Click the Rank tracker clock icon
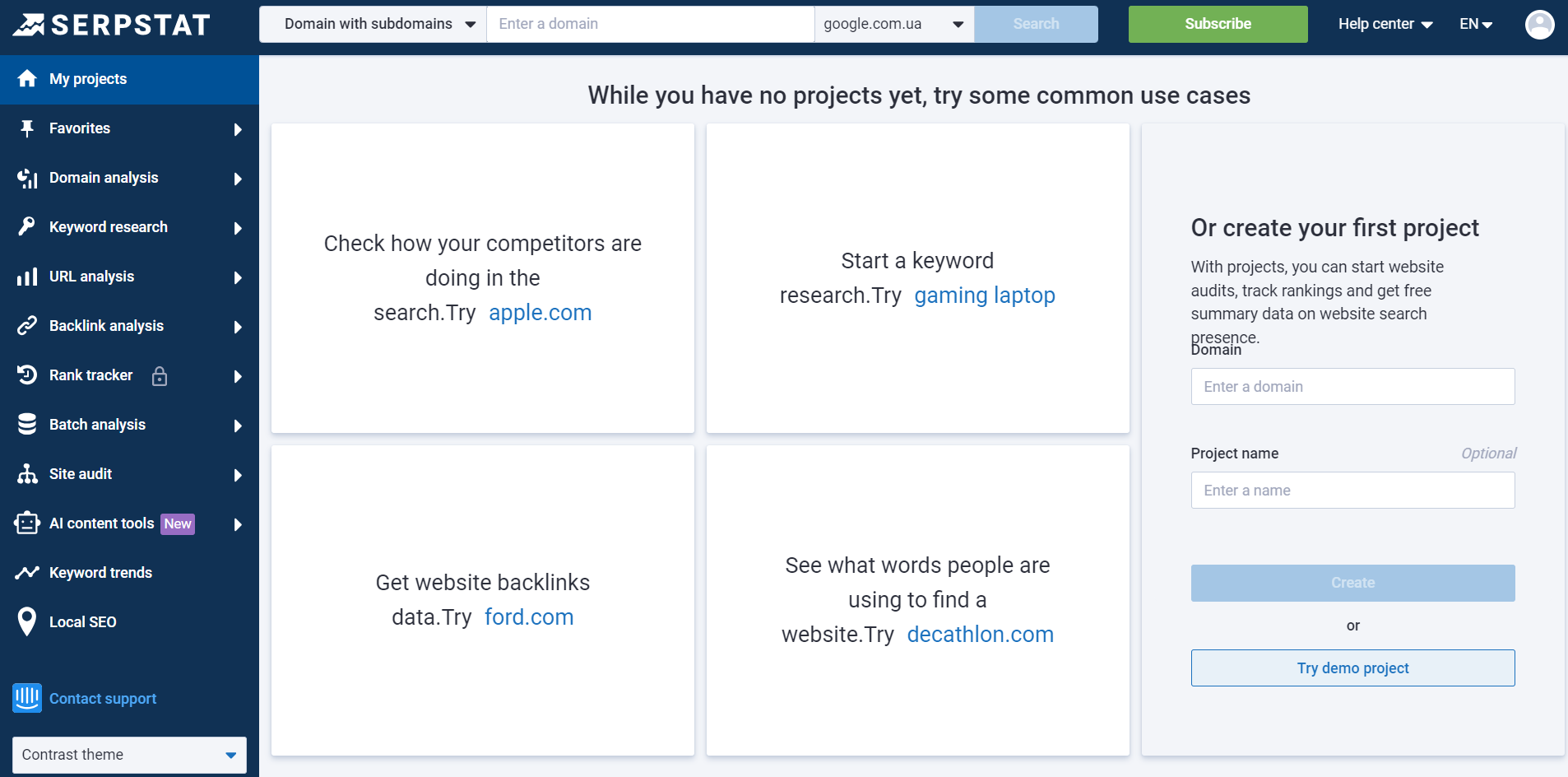The height and width of the screenshot is (777, 1568). click(x=27, y=375)
